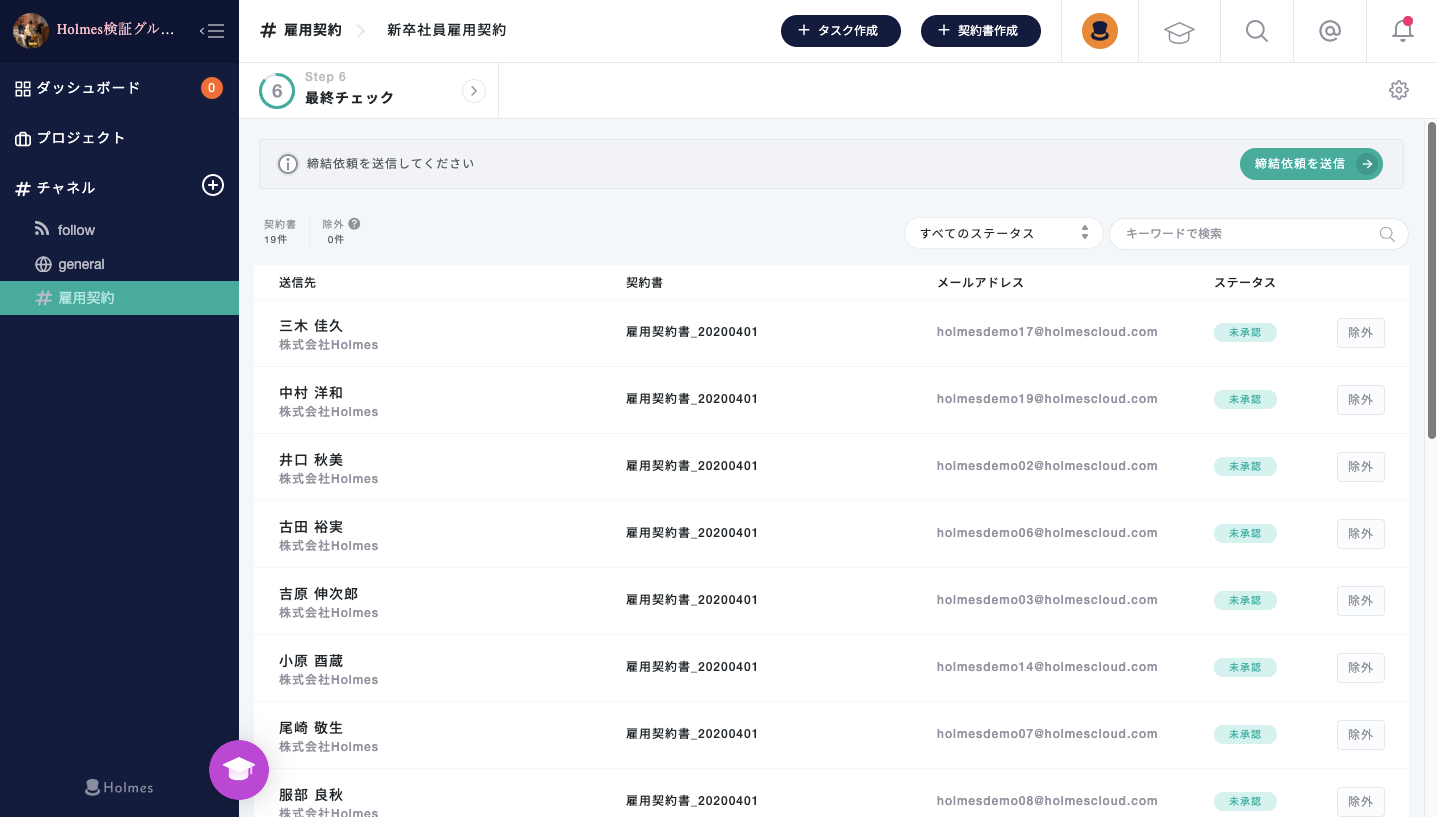
Task: Click 未承認 status badge for 三木 佳久
Action: tap(1245, 333)
